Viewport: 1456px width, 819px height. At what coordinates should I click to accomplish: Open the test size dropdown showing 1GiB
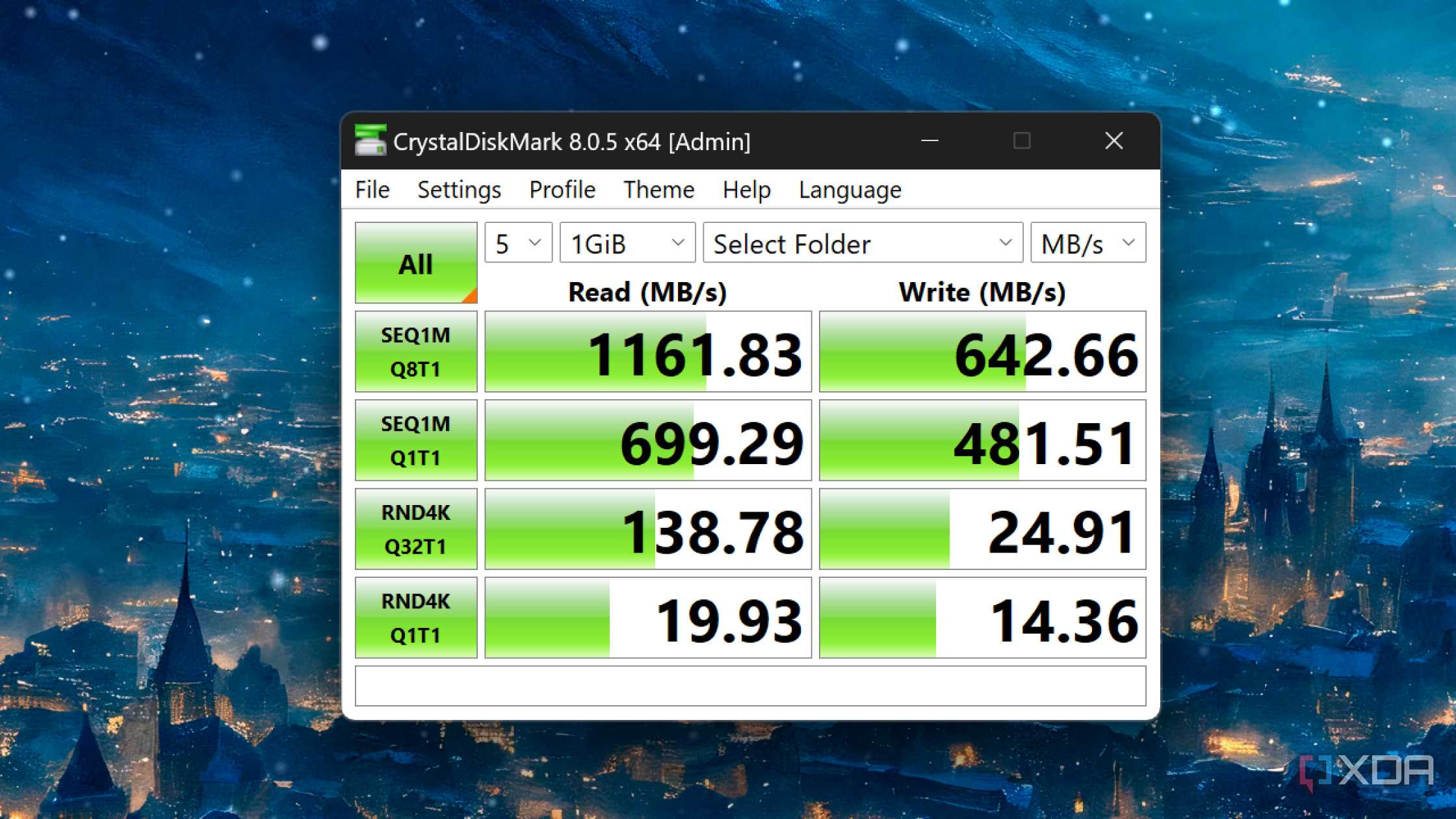point(628,243)
